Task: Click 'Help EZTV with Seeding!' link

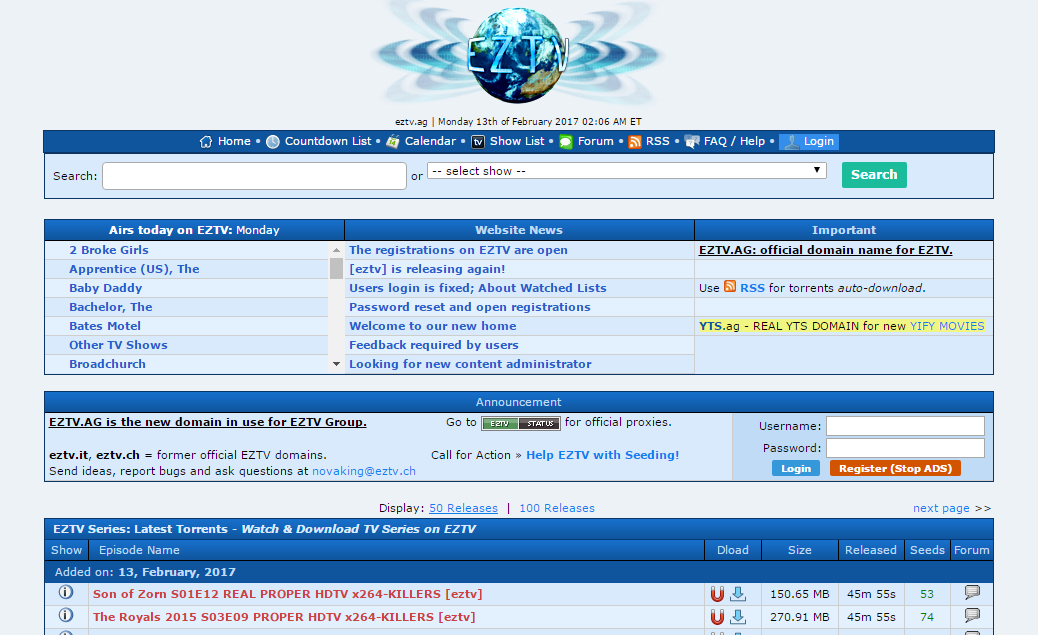Action: click(x=602, y=455)
